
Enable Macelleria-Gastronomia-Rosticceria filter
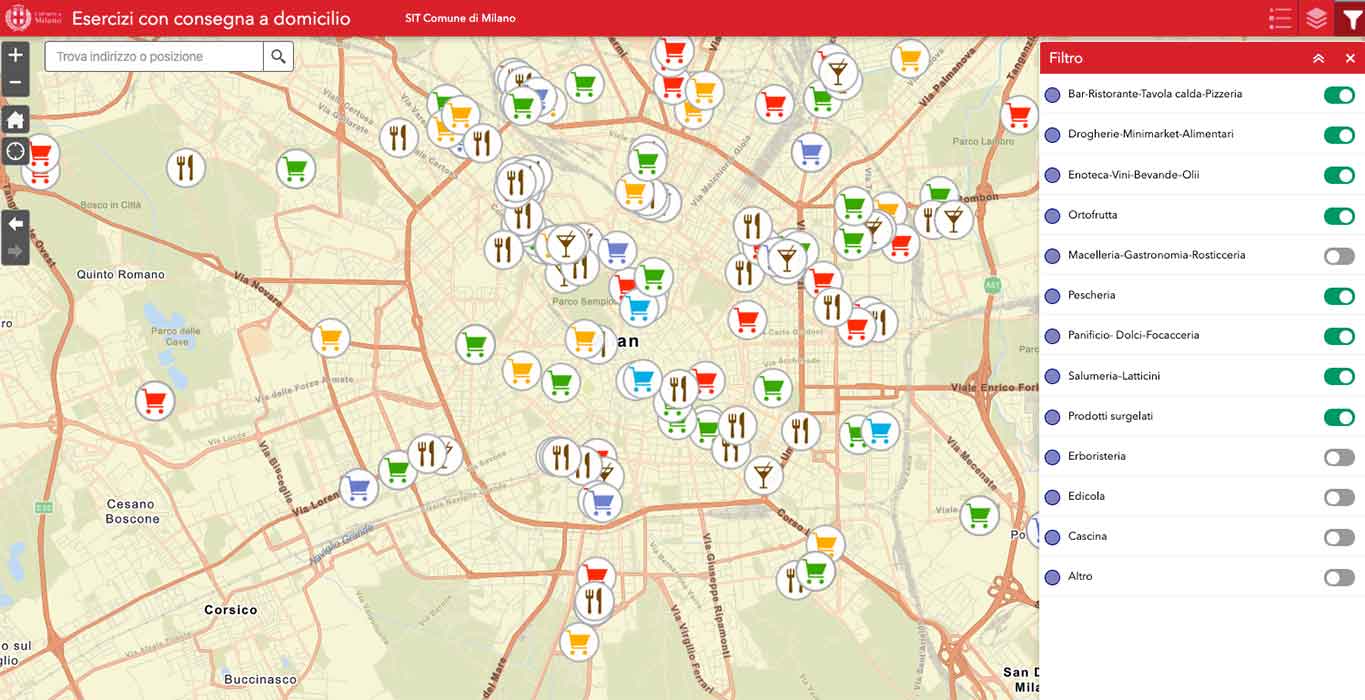click(x=1339, y=256)
